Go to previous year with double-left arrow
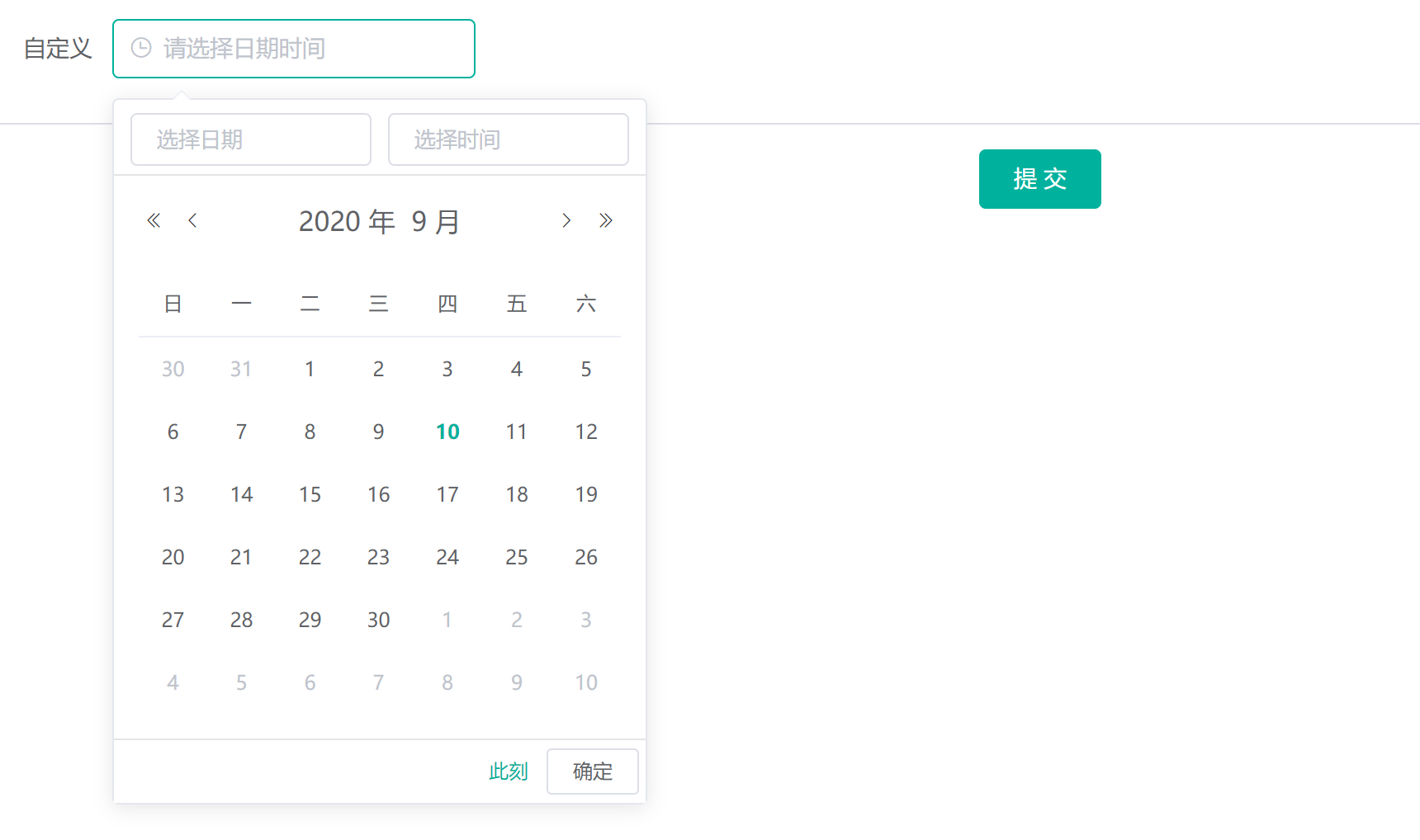The height and width of the screenshot is (840, 1420). point(154,220)
